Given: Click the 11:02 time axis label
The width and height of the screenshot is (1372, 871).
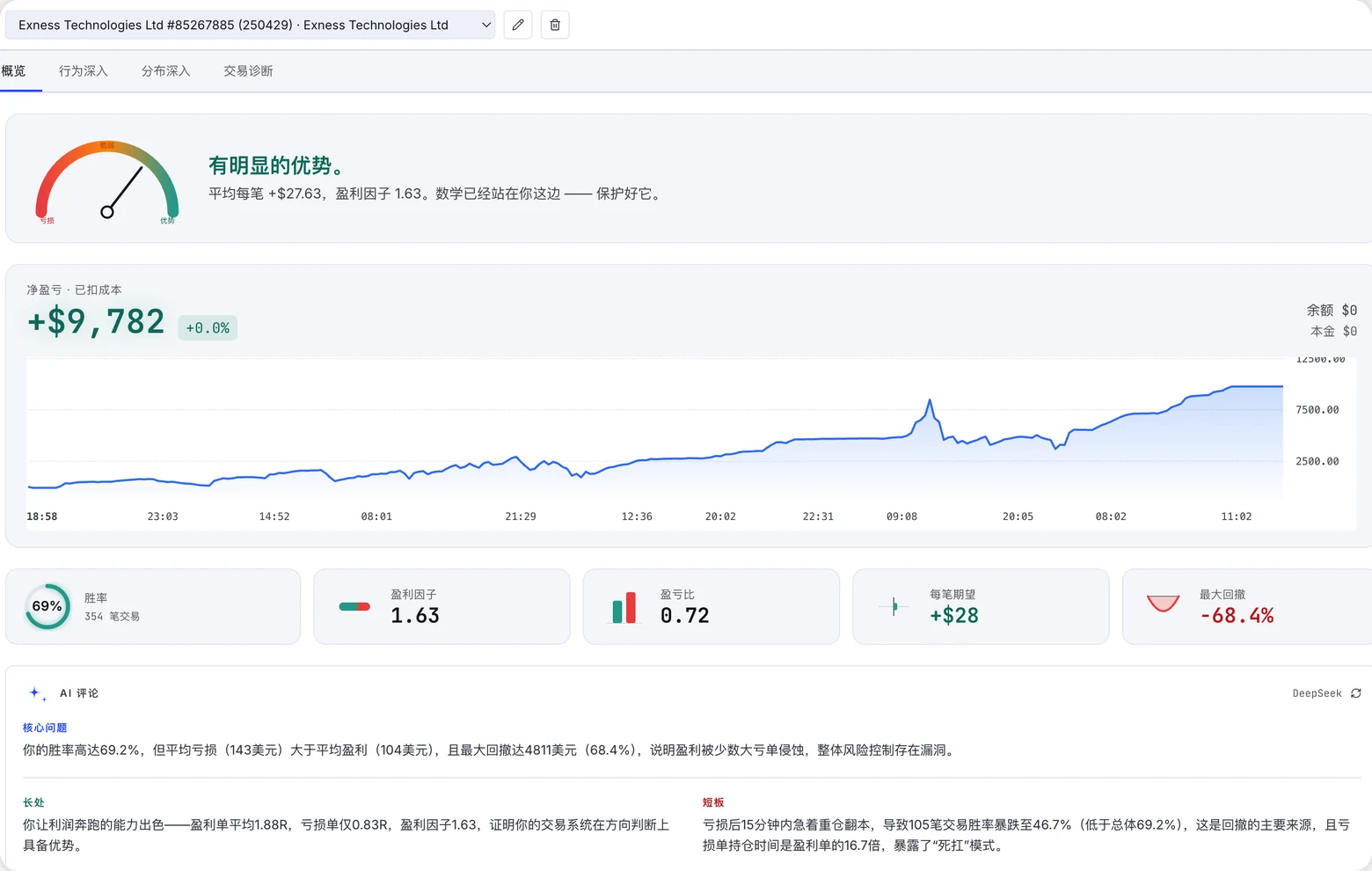Looking at the screenshot, I should tap(1236, 516).
